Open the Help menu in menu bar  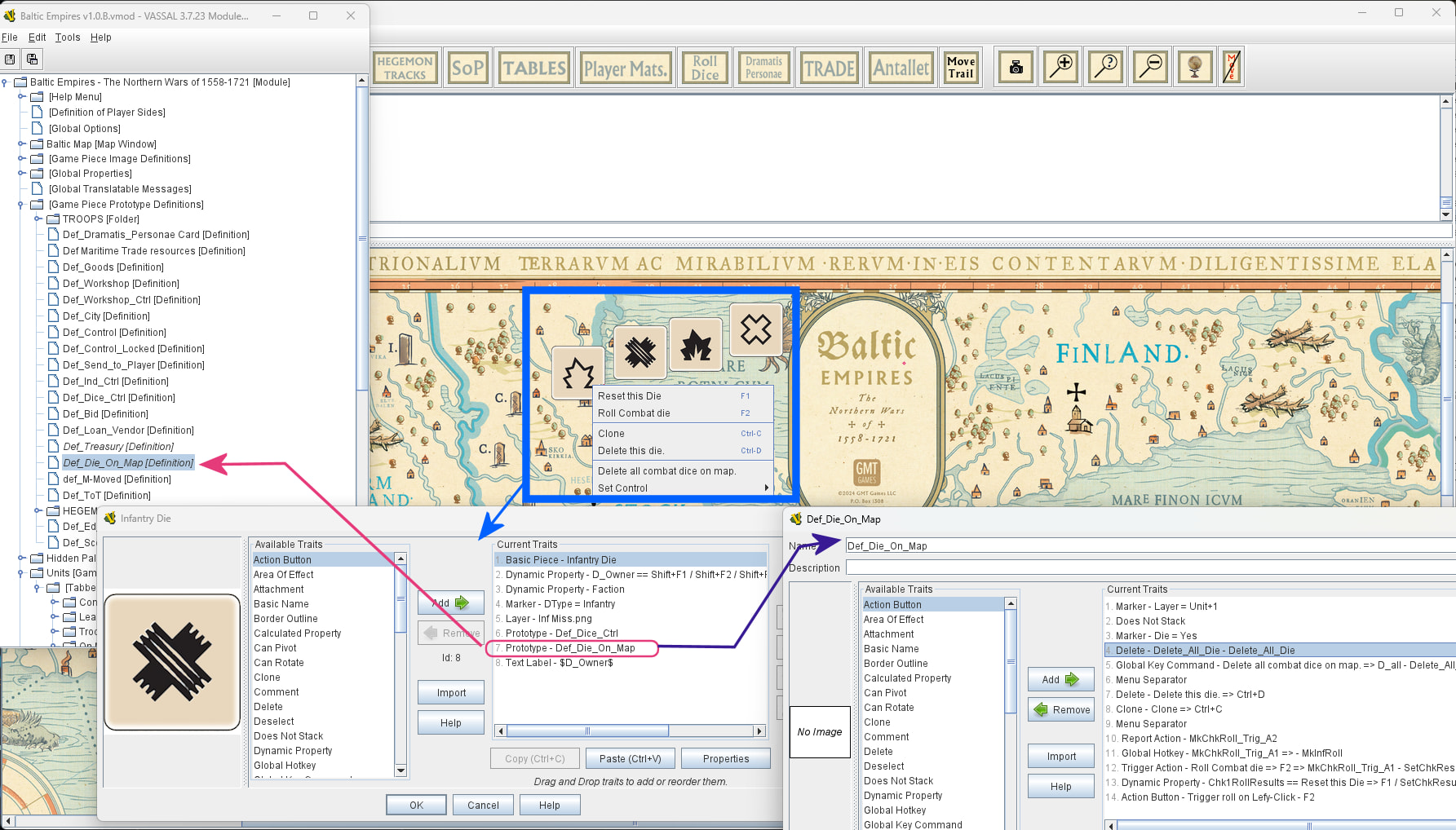[x=101, y=37]
